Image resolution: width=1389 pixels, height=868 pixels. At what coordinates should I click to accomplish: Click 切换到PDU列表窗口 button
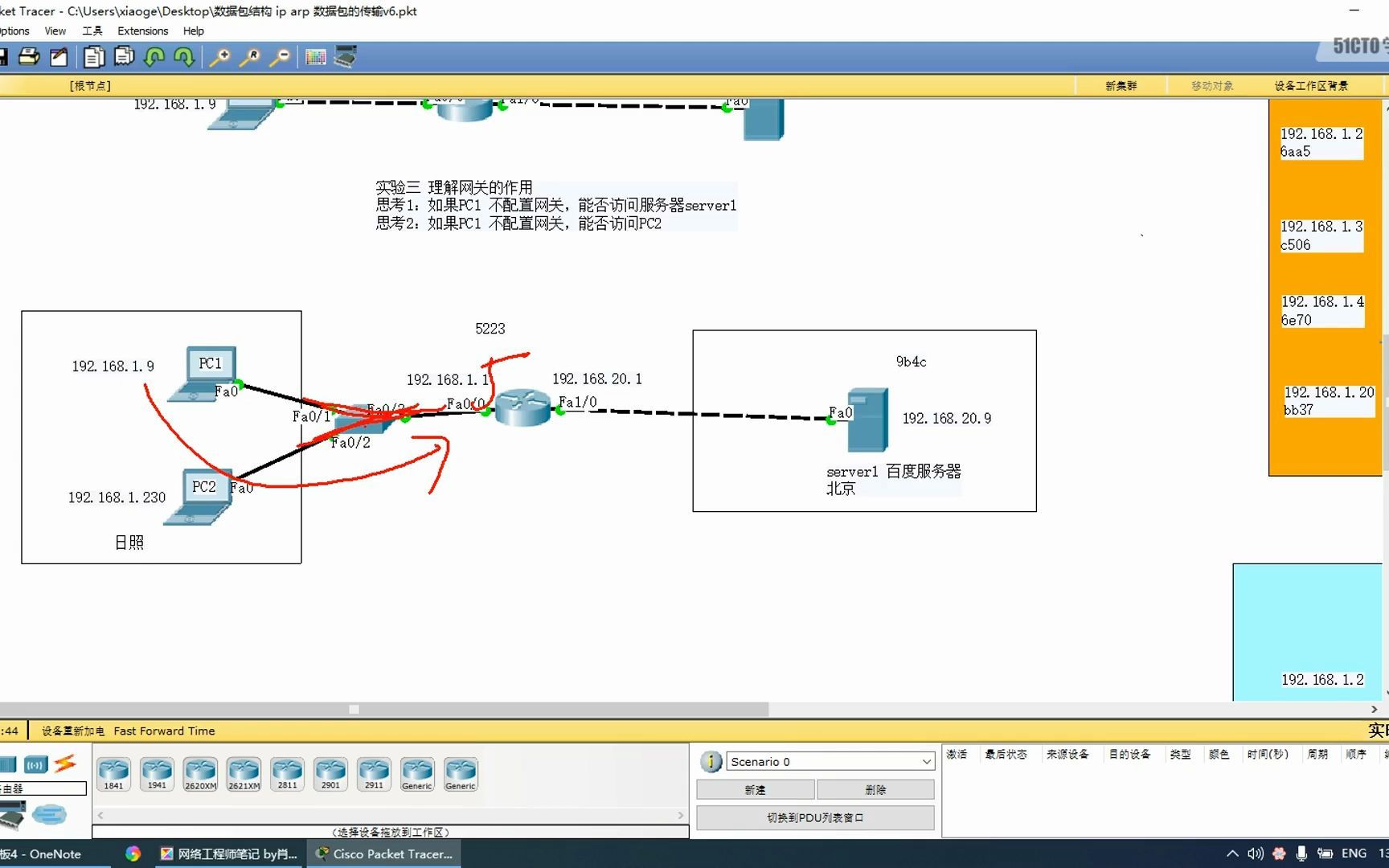815,817
